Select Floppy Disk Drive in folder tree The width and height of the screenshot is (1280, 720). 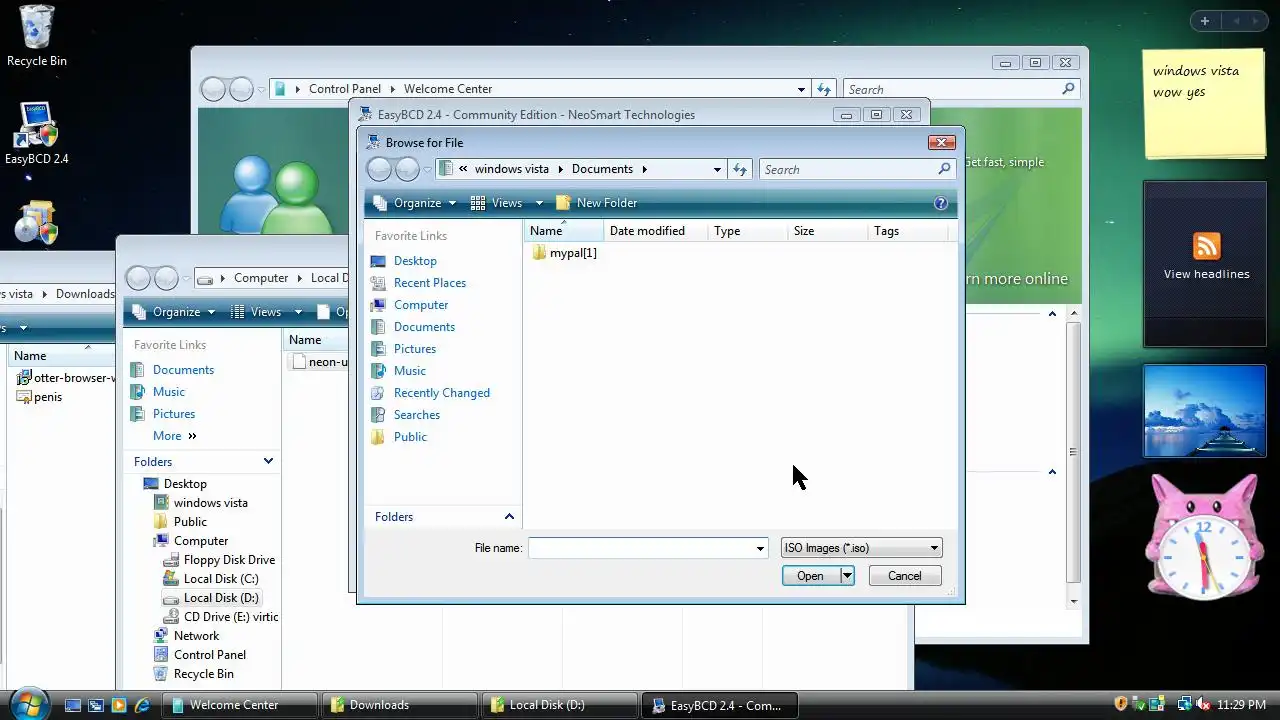(229, 560)
